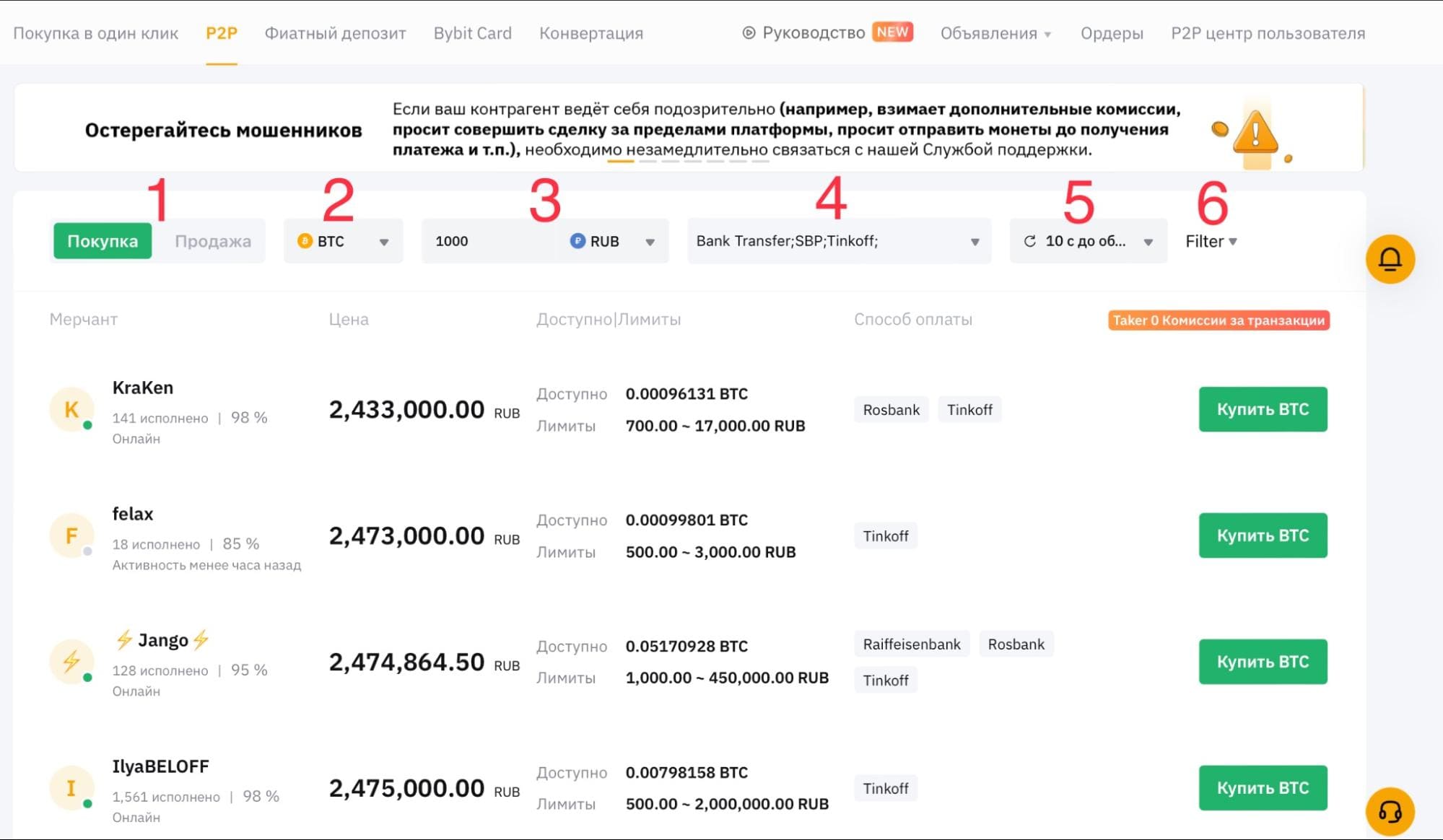The image size is (1443, 840).
Task: Click the Остерегайтесь мошенников banner heading
Action: point(223,130)
